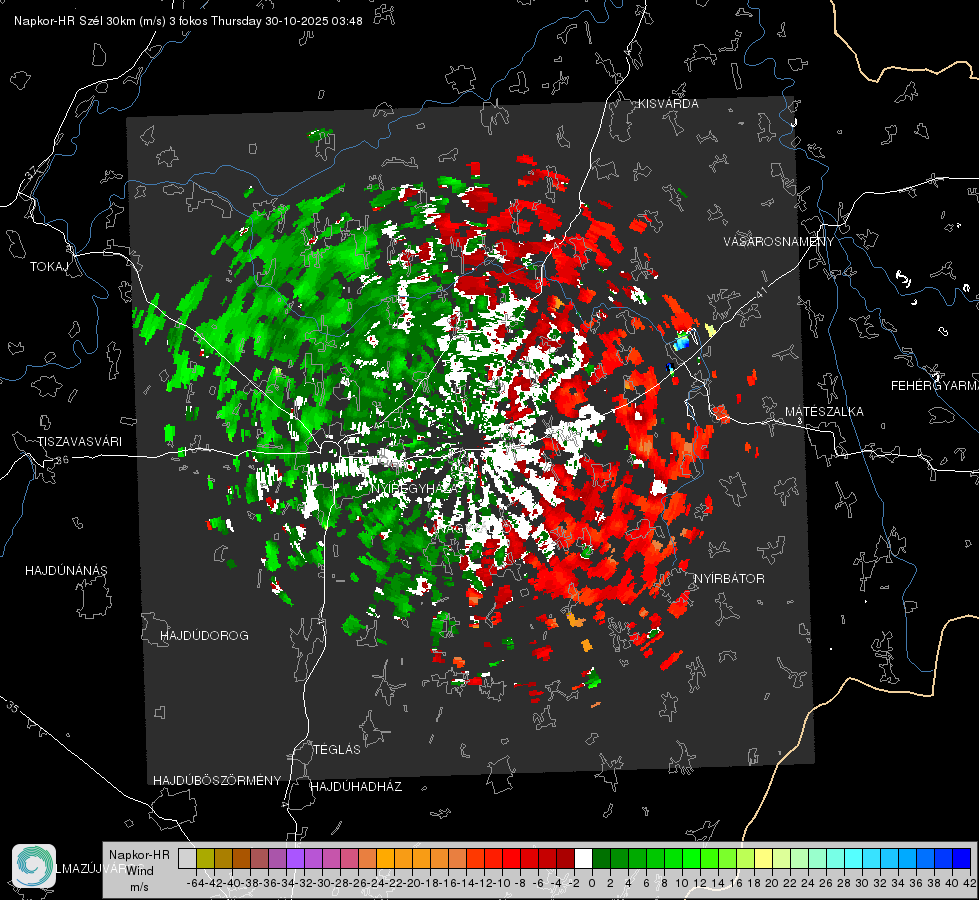Click the FEHÉRGYARMAT town label
This screenshot has height=900, width=979.
click(x=935, y=386)
